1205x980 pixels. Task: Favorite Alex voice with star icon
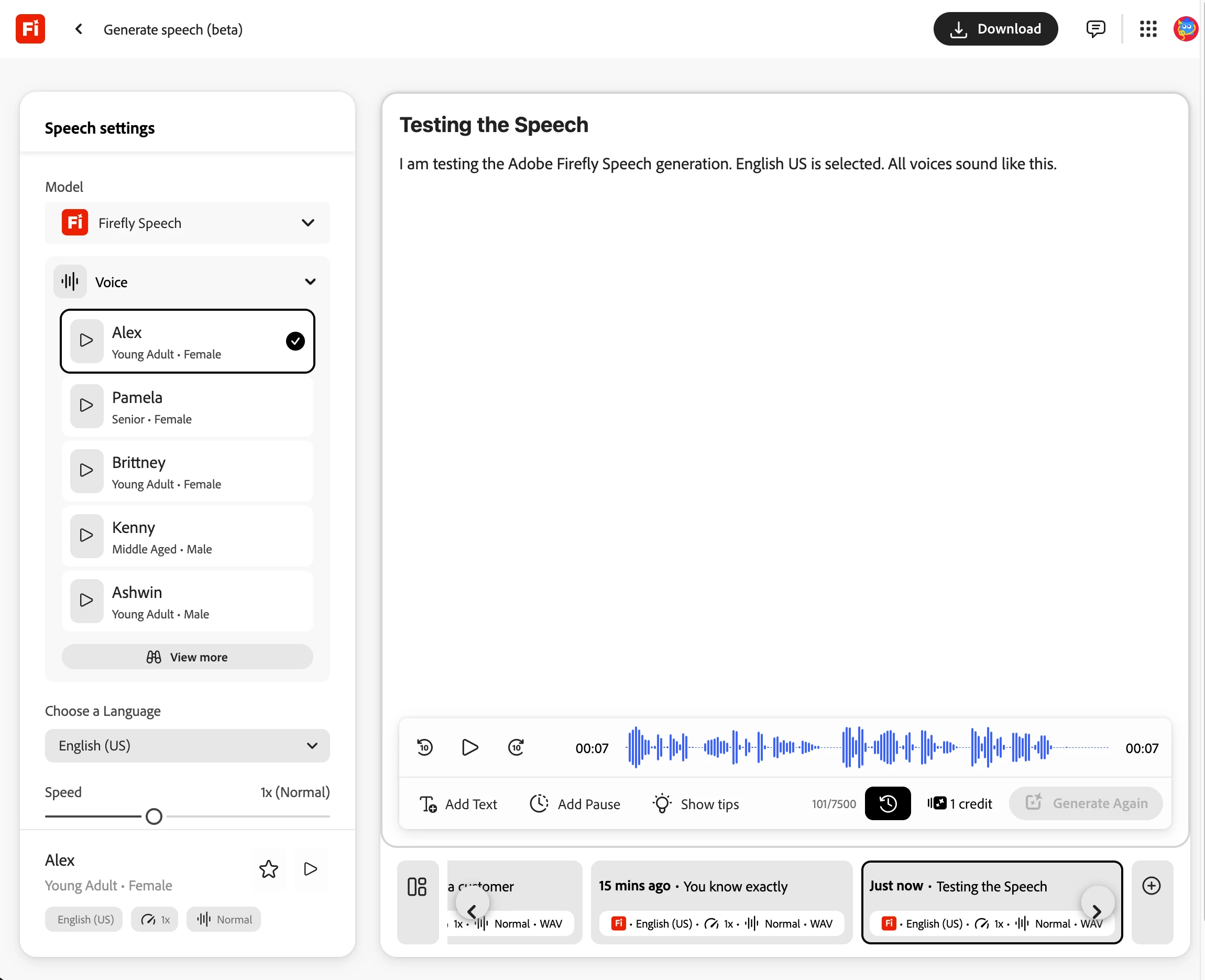(269, 869)
